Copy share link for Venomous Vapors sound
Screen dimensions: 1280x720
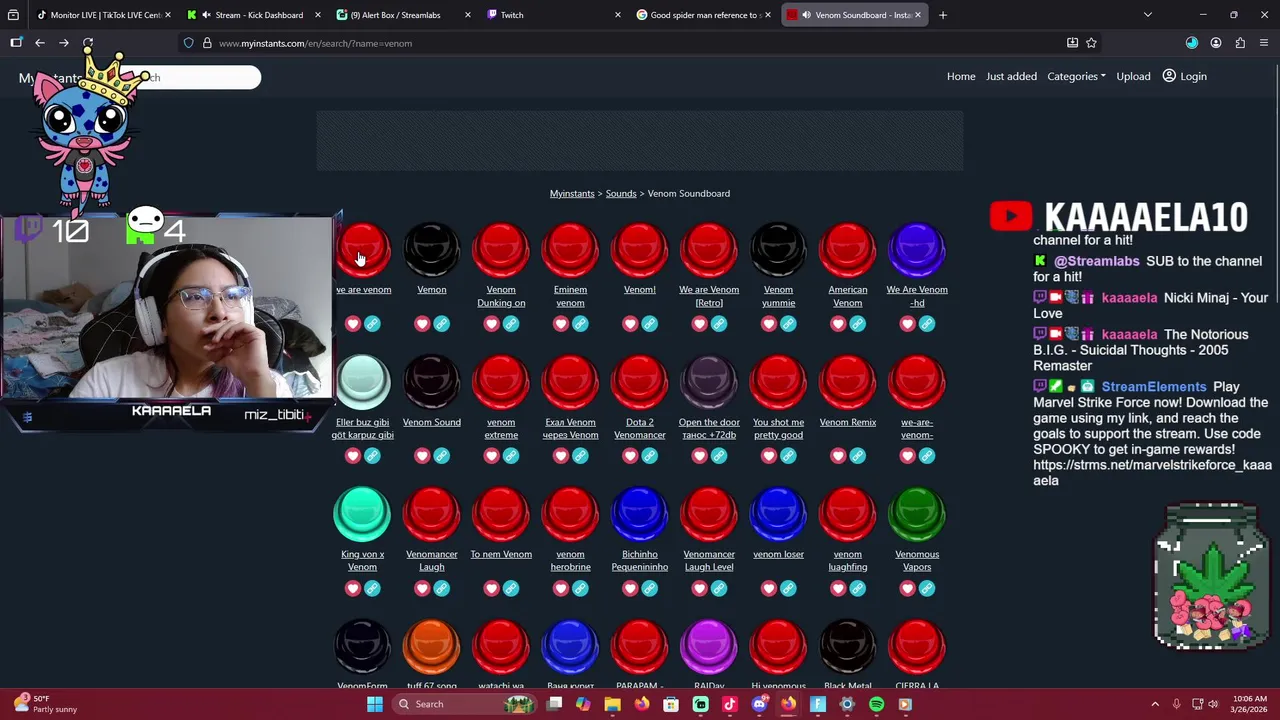pos(927,588)
